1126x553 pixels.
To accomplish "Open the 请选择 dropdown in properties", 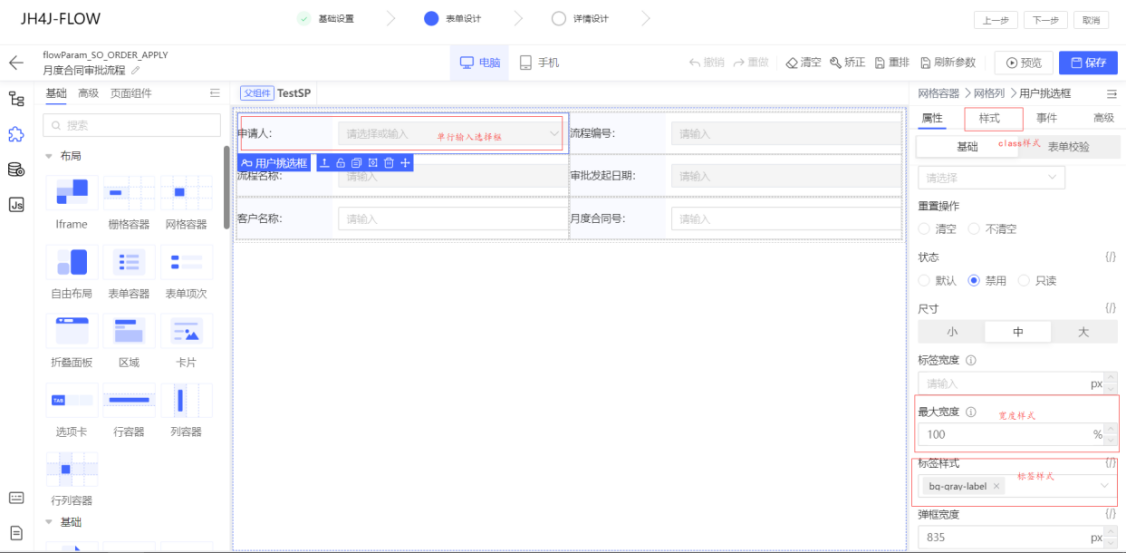I will (992, 177).
